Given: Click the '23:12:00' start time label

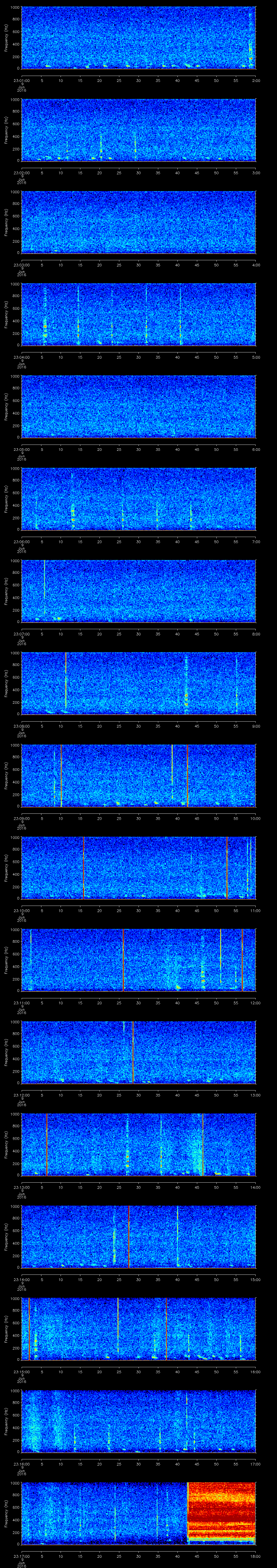Looking at the screenshot, I should (21, 1095).
